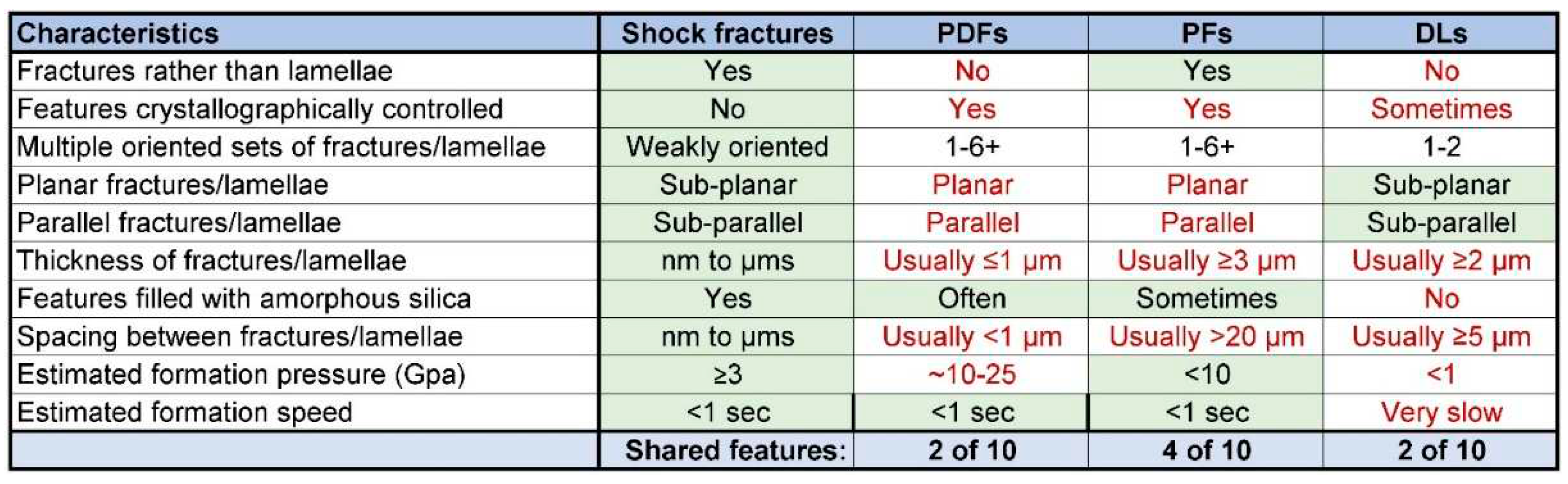
Task: Select the PFs column header
Action: [x=1206, y=33]
